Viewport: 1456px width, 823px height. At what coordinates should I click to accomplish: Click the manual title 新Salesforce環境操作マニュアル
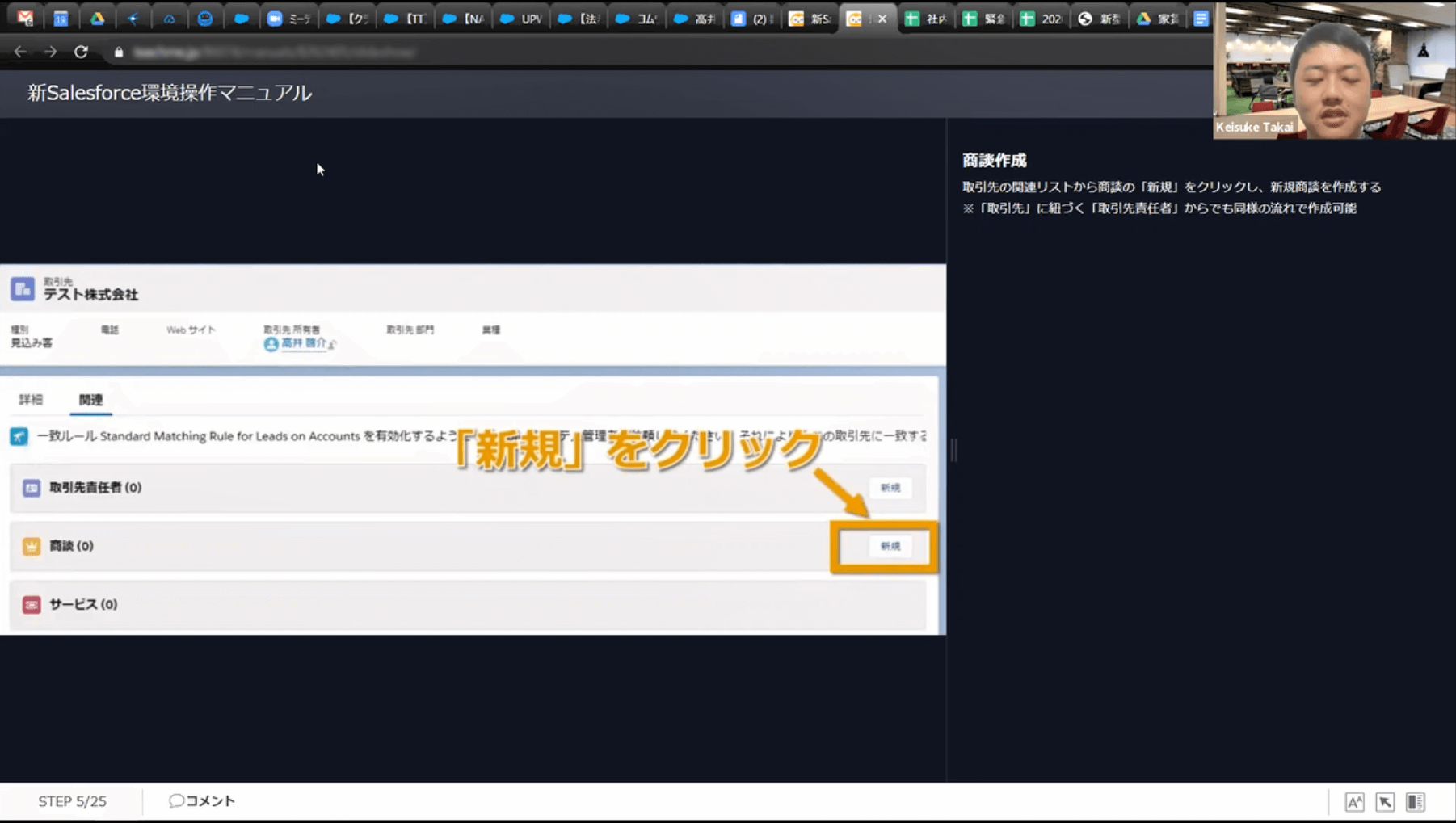click(170, 93)
